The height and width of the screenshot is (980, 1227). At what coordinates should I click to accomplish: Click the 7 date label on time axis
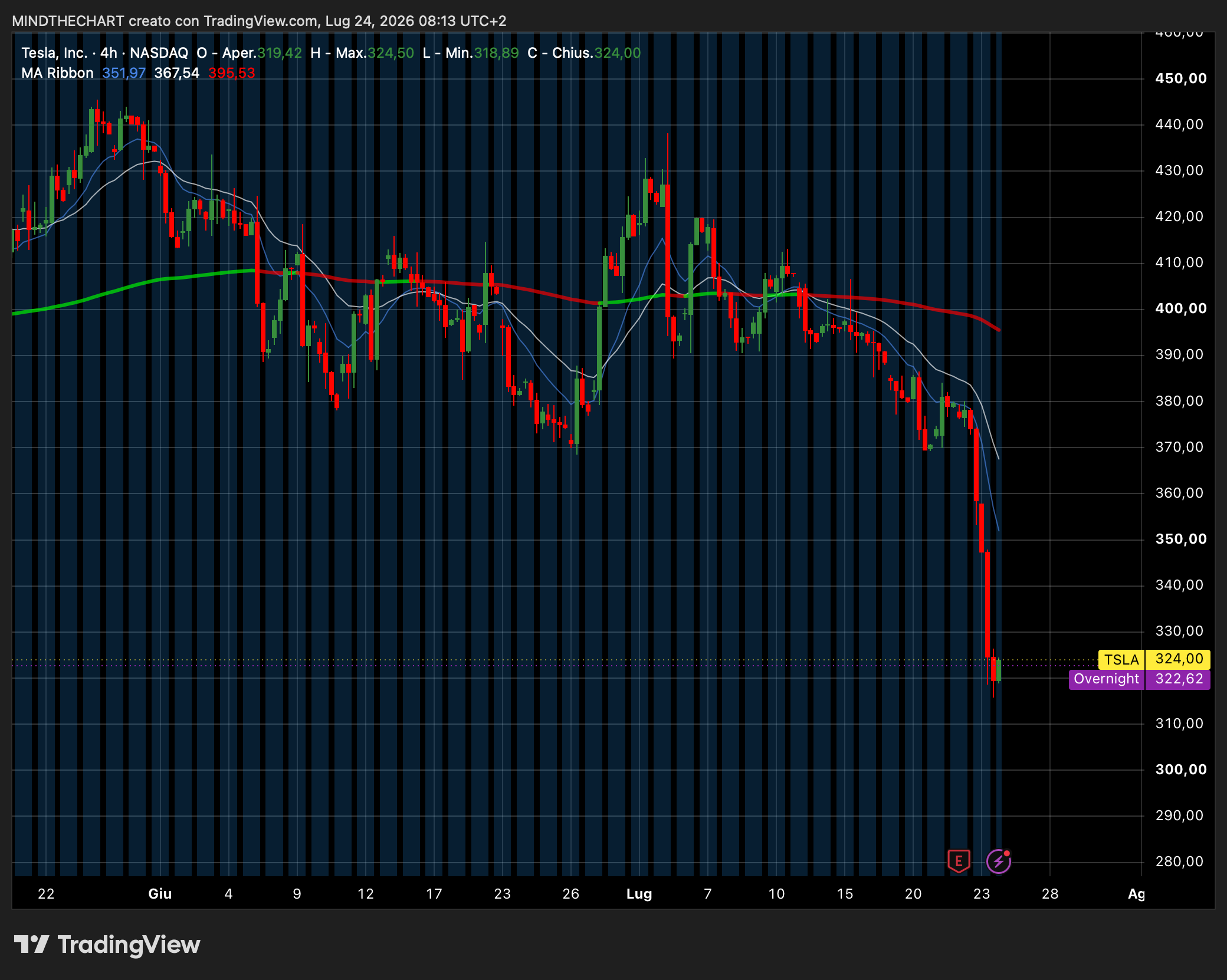(708, 894)
